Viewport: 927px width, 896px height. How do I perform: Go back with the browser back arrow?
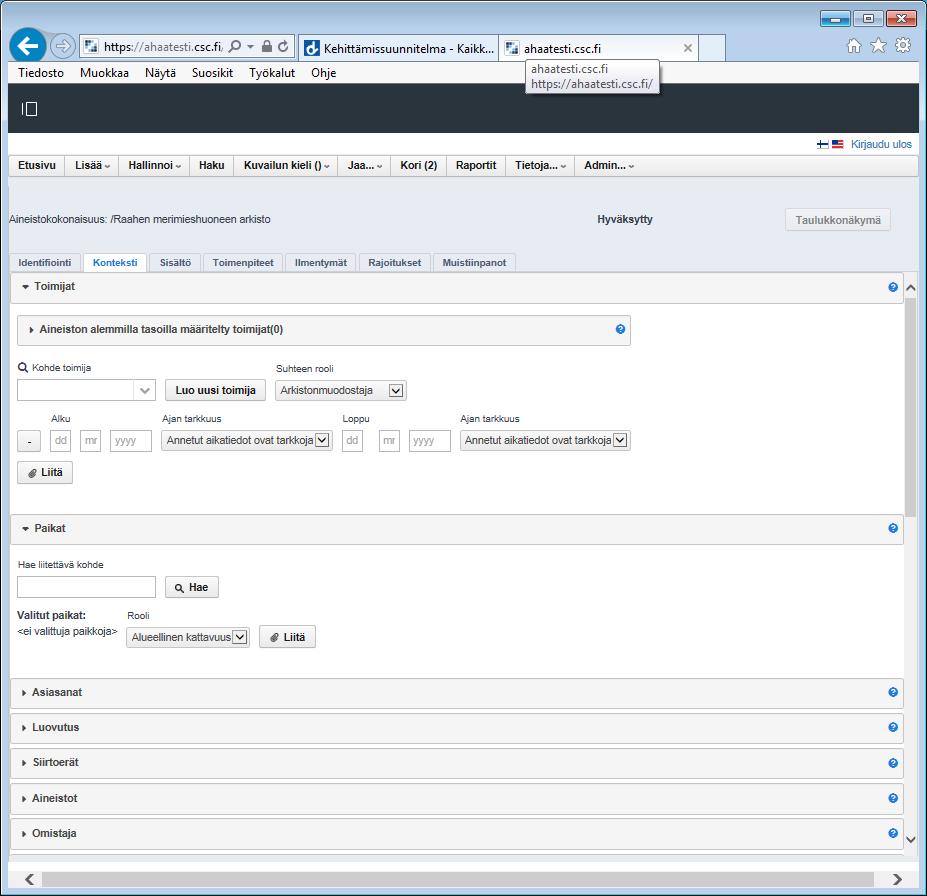(28, 46)
